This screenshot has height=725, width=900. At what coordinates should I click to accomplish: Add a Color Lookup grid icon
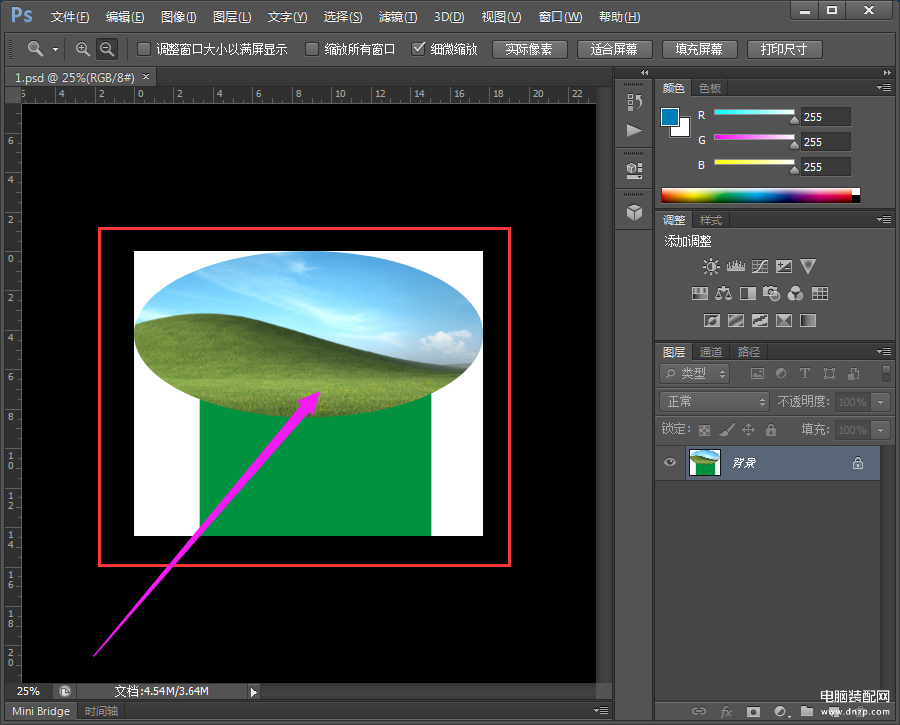820,294
